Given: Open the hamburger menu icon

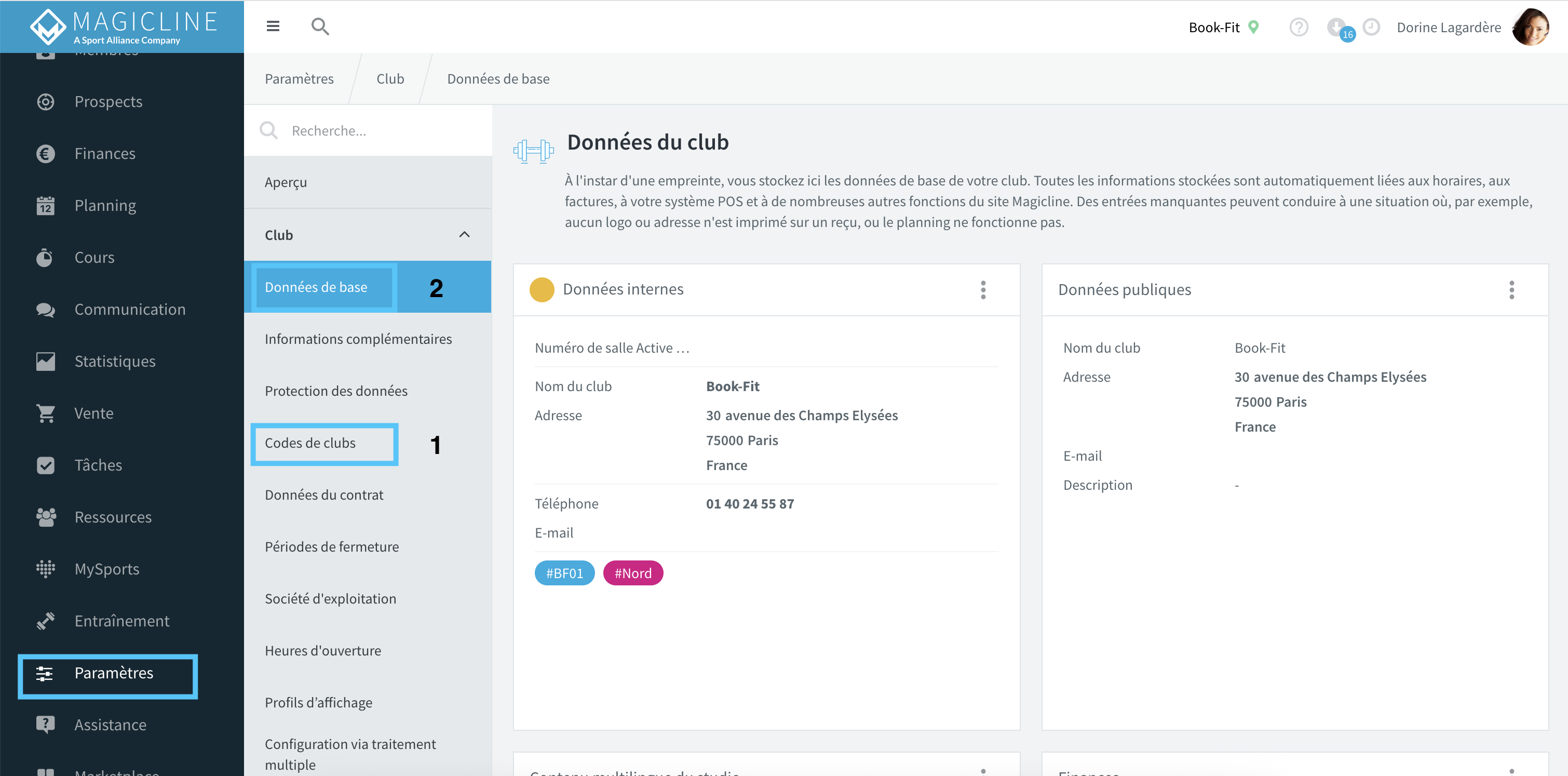Looking at the screenshot, I should coord(273,26).
